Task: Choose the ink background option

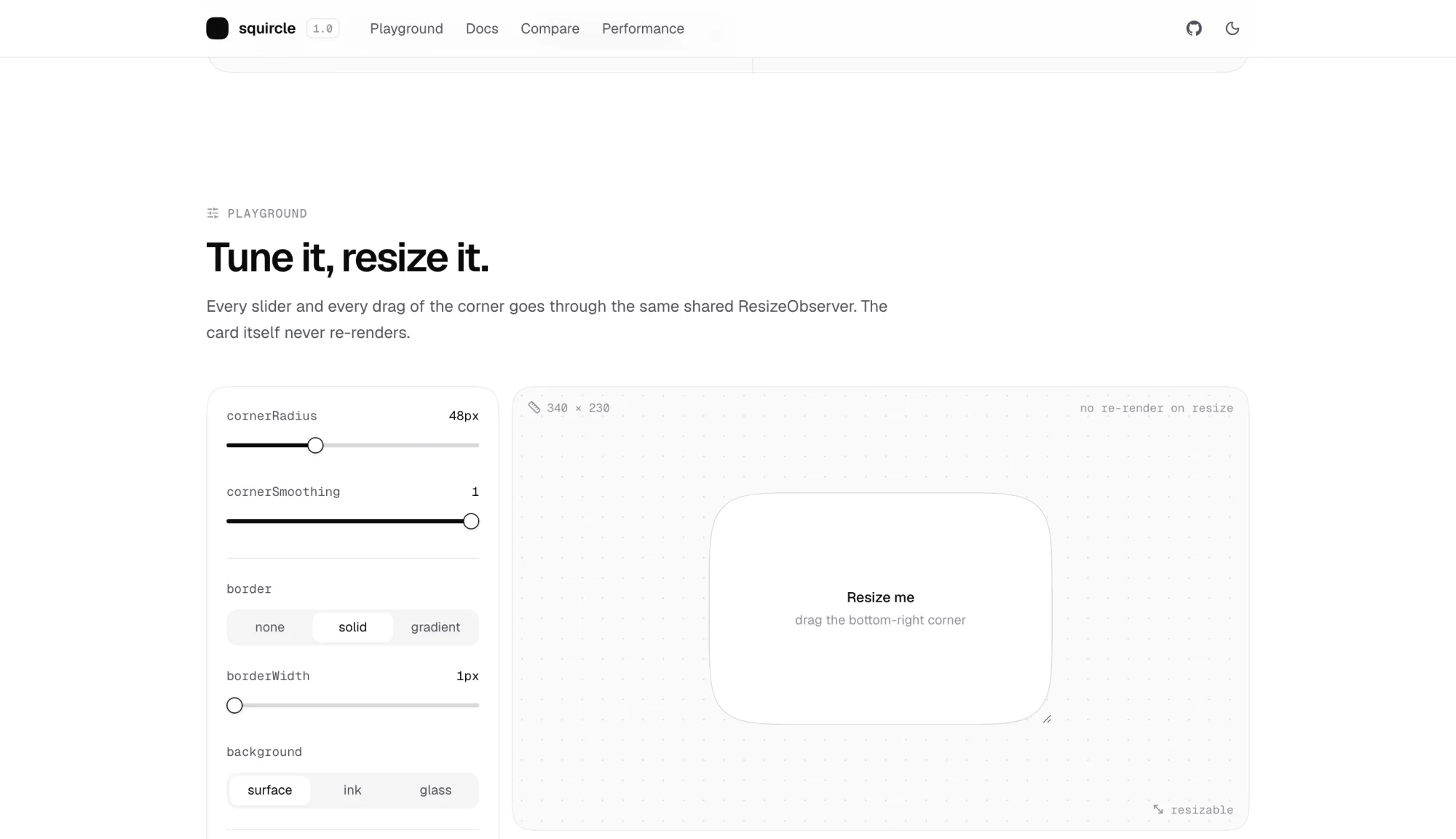Action: coord(352,790)
